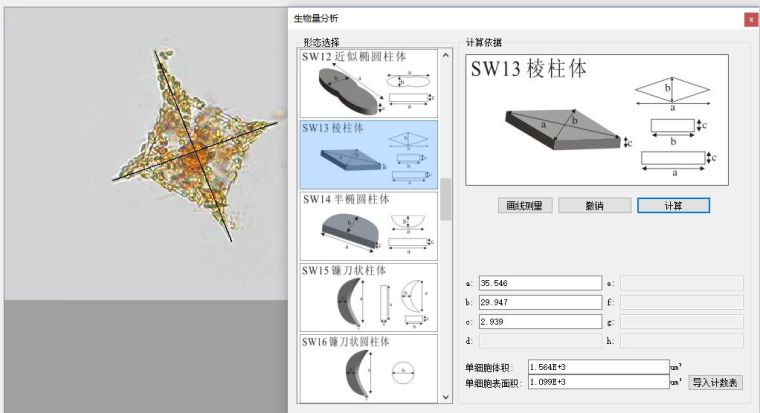Viewport: 760px width, 413px height.
Task: Click the star-shaped cell in microscope image
Action: 187,155
